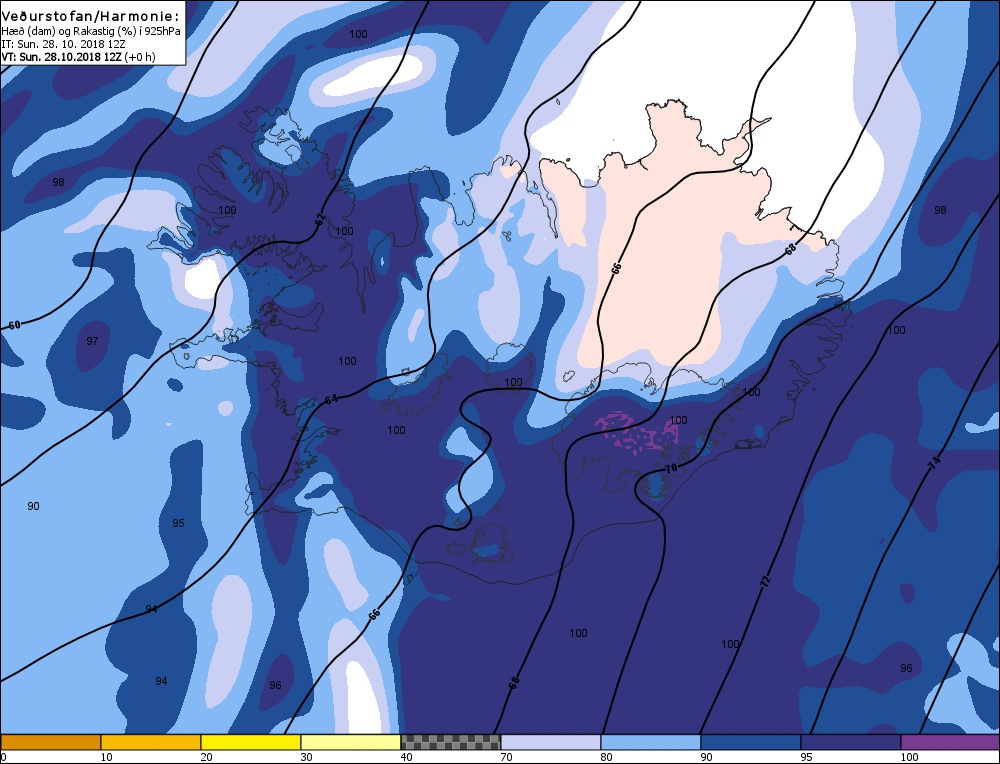Viewport: 1000px width, 764px height.
Task: Select the purple above-100% legend swatch
Action: pos(950,742)
